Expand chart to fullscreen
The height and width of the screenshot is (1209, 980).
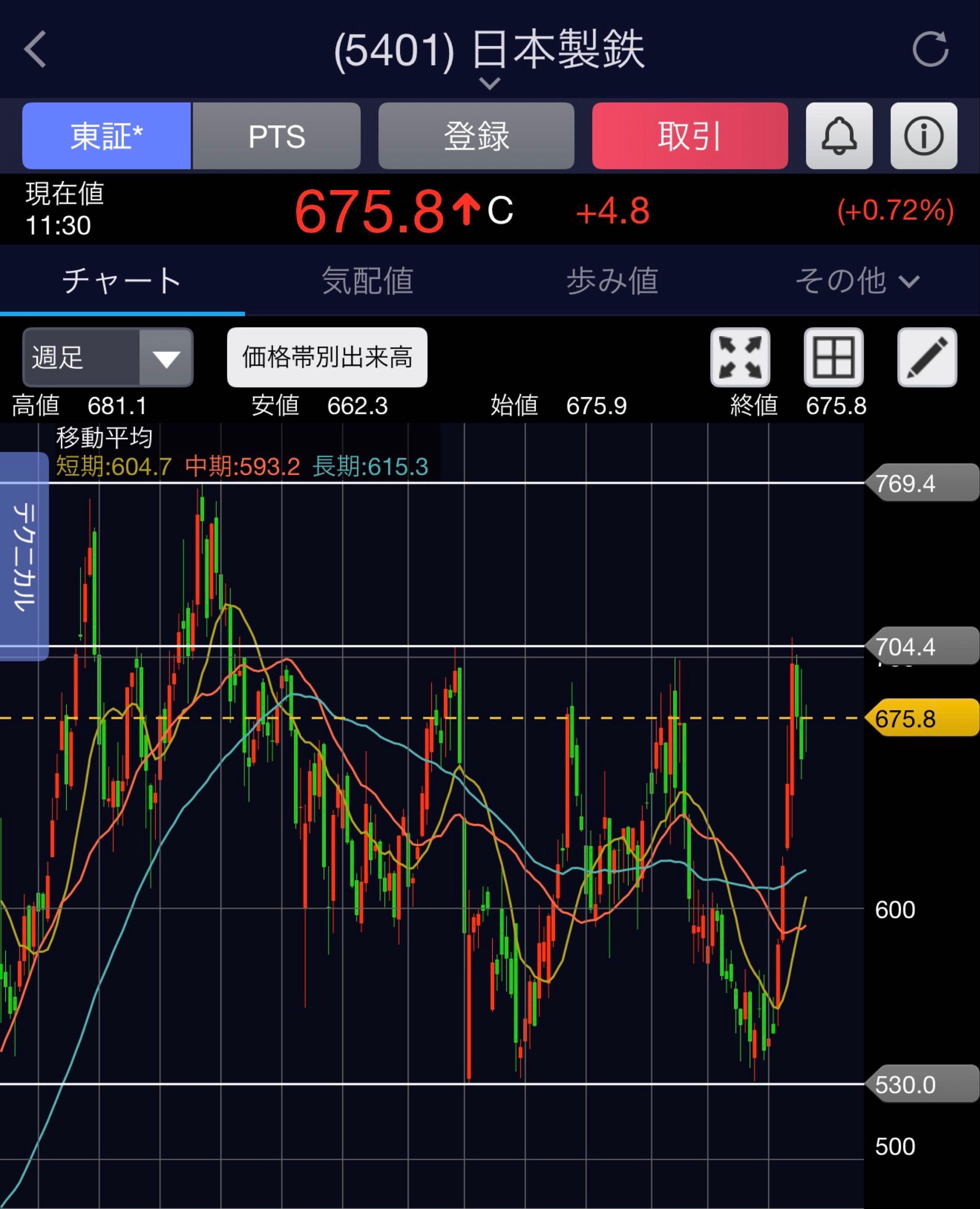pos(740,357)
